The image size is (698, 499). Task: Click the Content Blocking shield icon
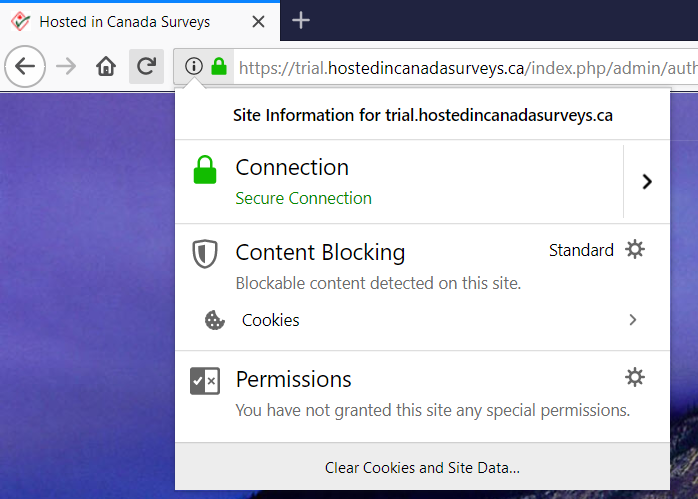click(x=205, y=254)
